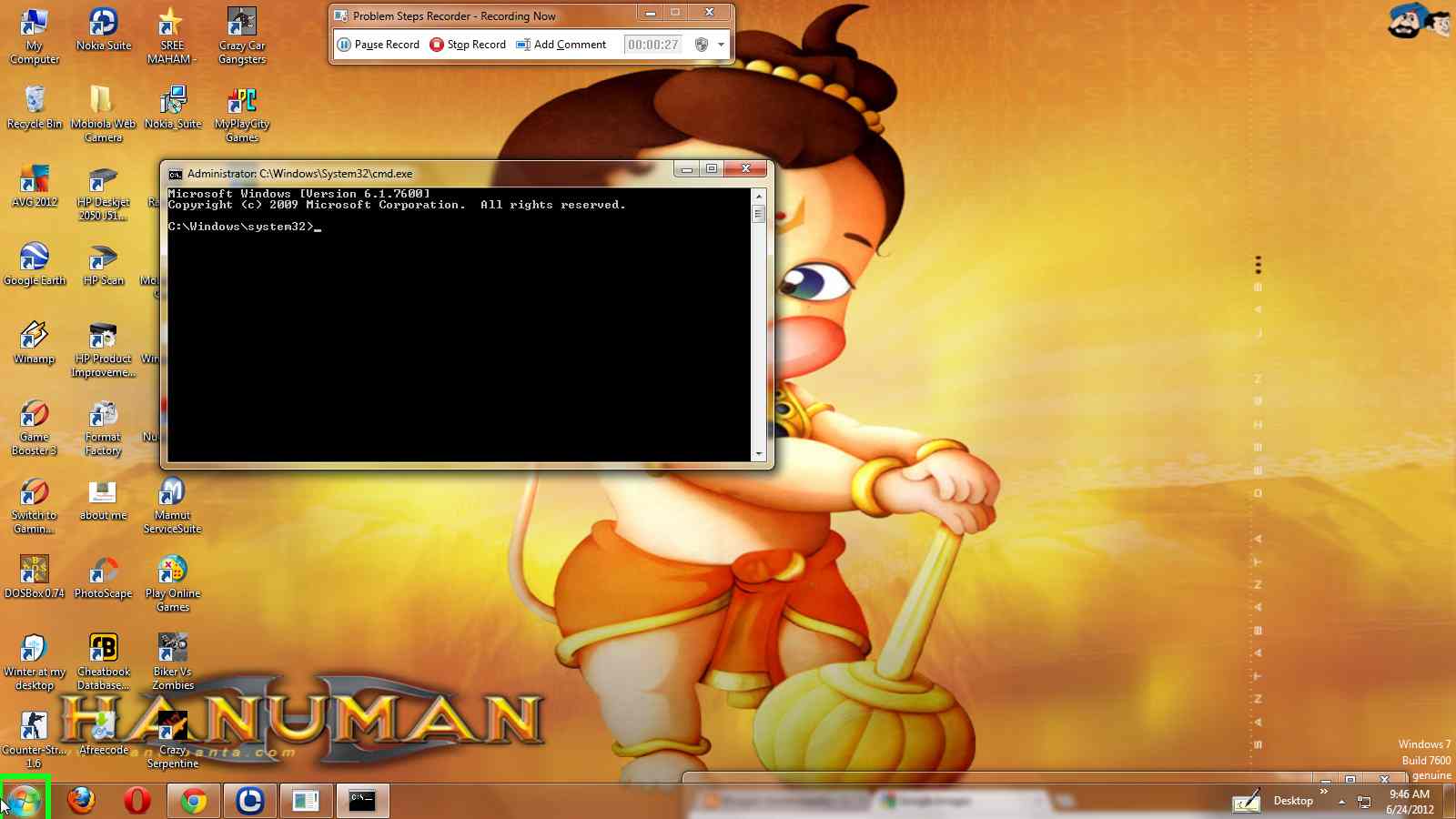The width and height of the screenshot is (1456, 819).
Task: Open HP Deskjet 2050 shortcut
Action: click(103, 193)
